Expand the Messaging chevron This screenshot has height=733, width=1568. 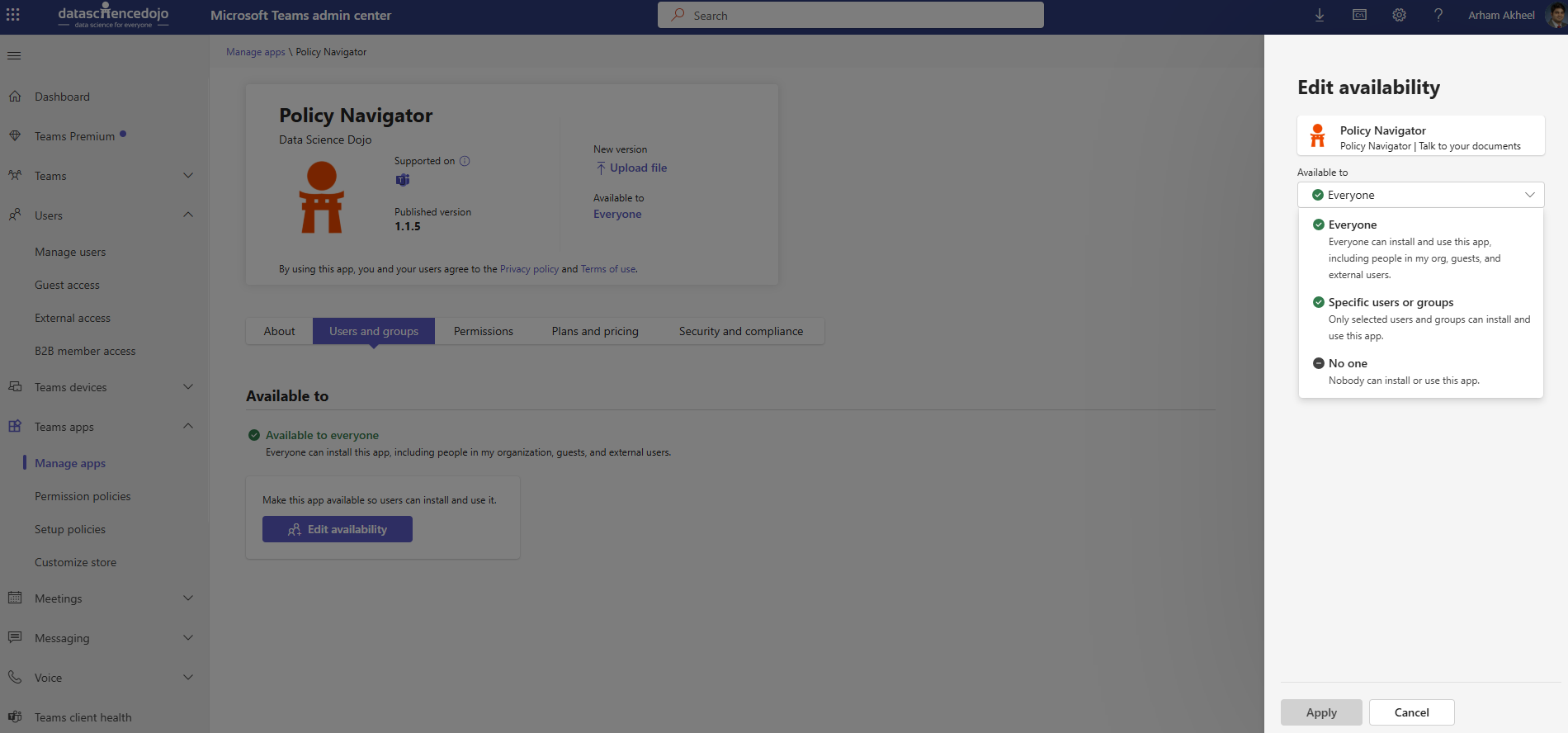click(188, 638)
